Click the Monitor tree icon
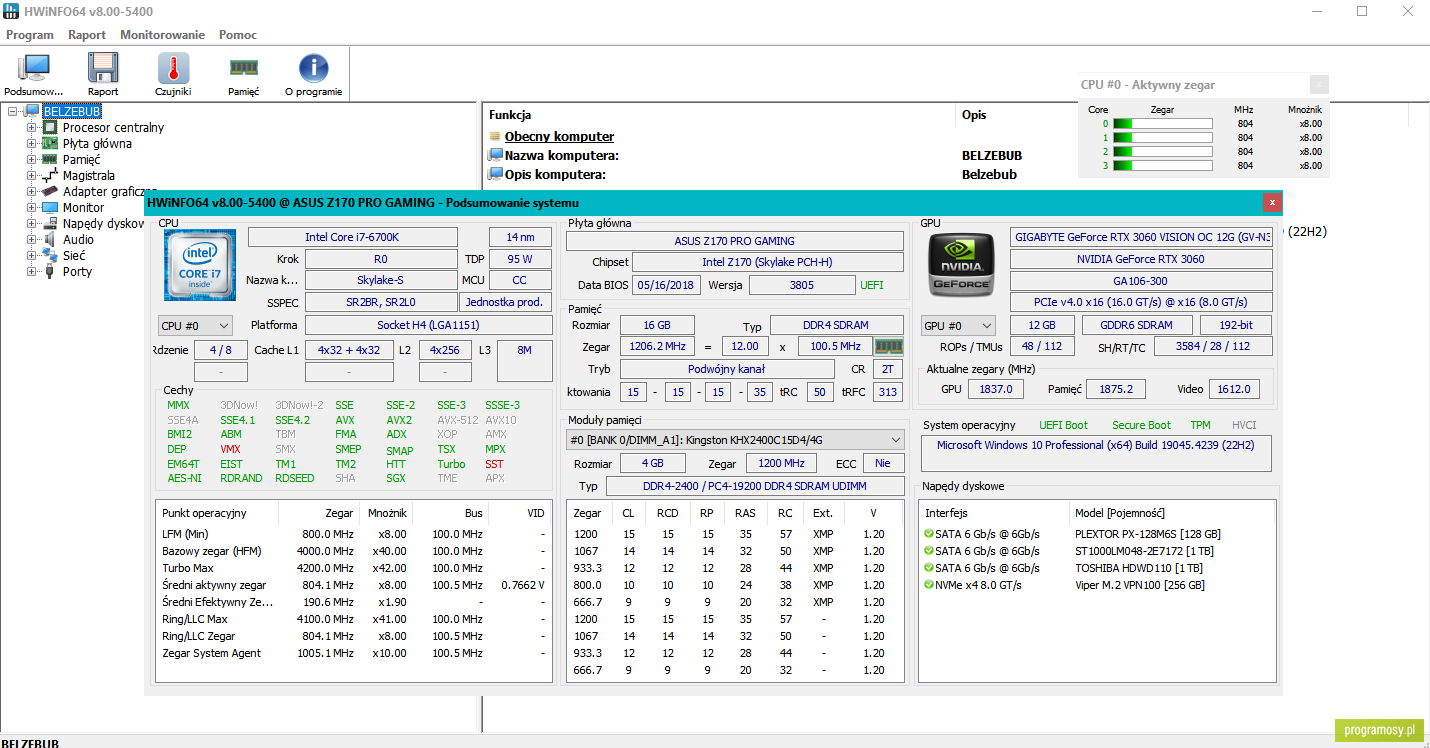Screen dimensions: 1430x748 pyautogui.click(x=50, y=208)
